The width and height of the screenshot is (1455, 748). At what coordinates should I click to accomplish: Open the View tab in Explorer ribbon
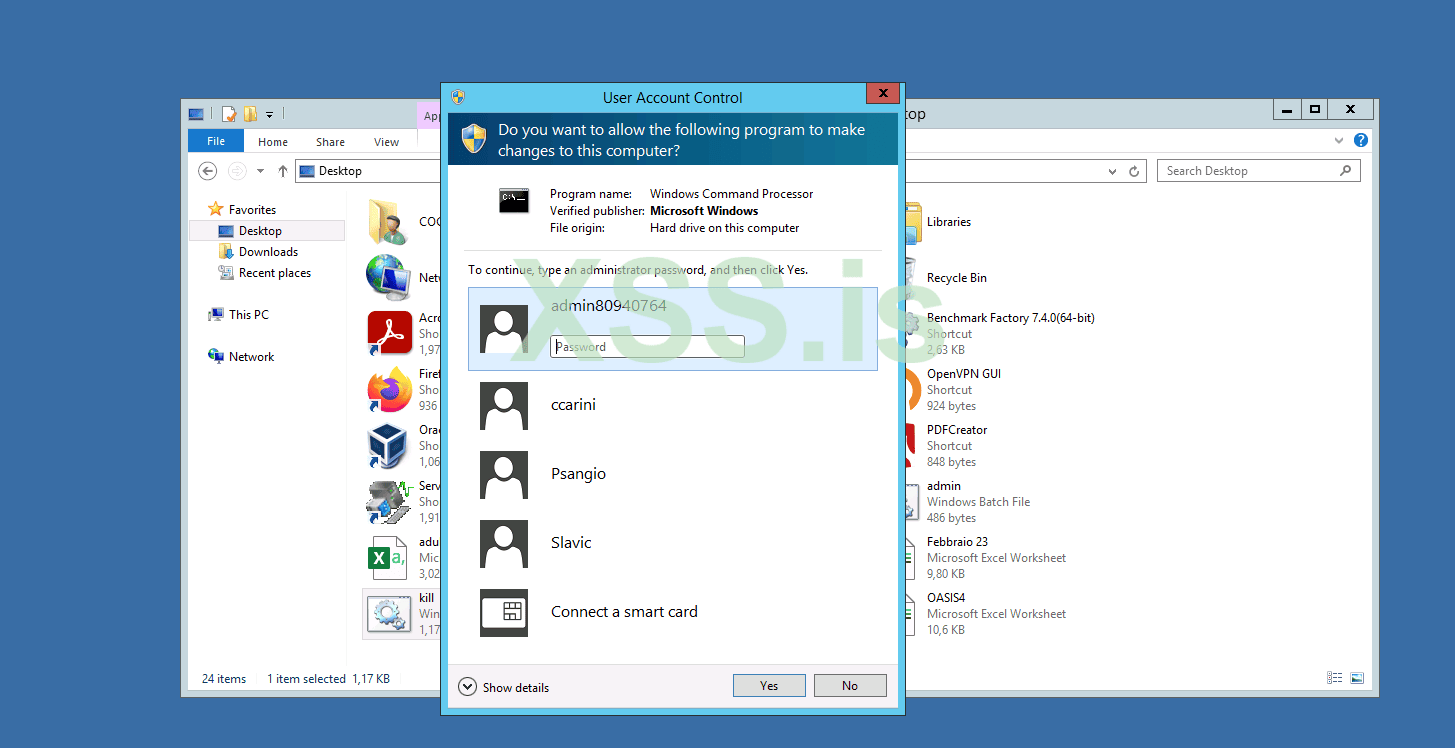coord(386,142)
